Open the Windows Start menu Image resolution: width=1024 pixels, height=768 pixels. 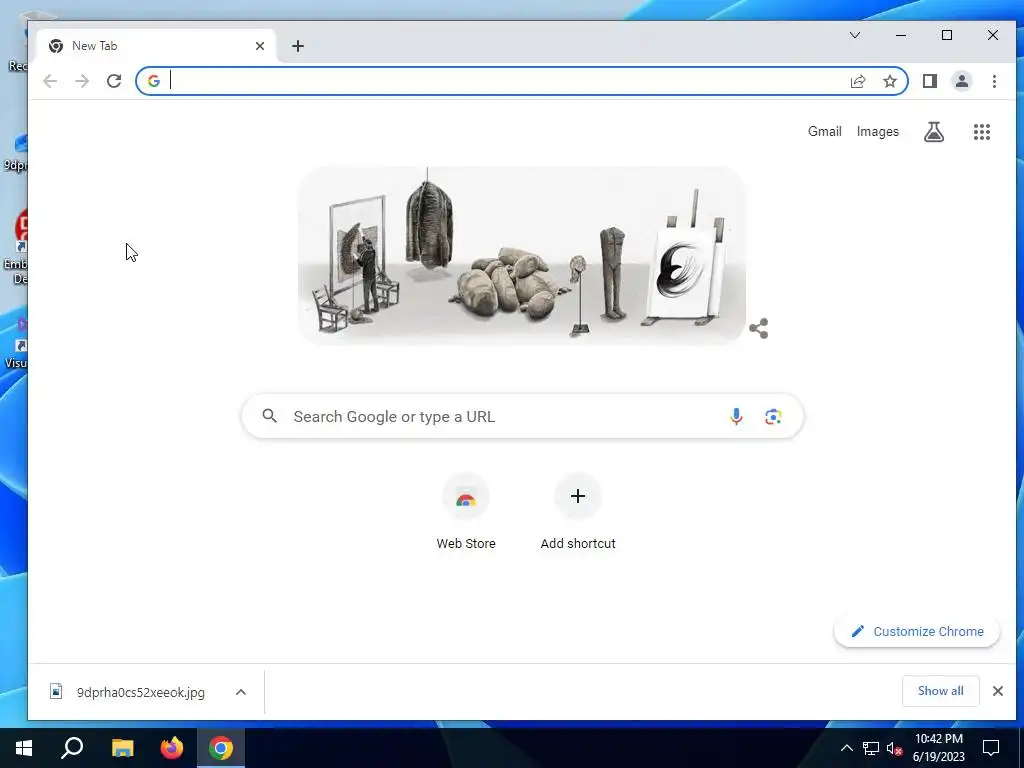24,748
